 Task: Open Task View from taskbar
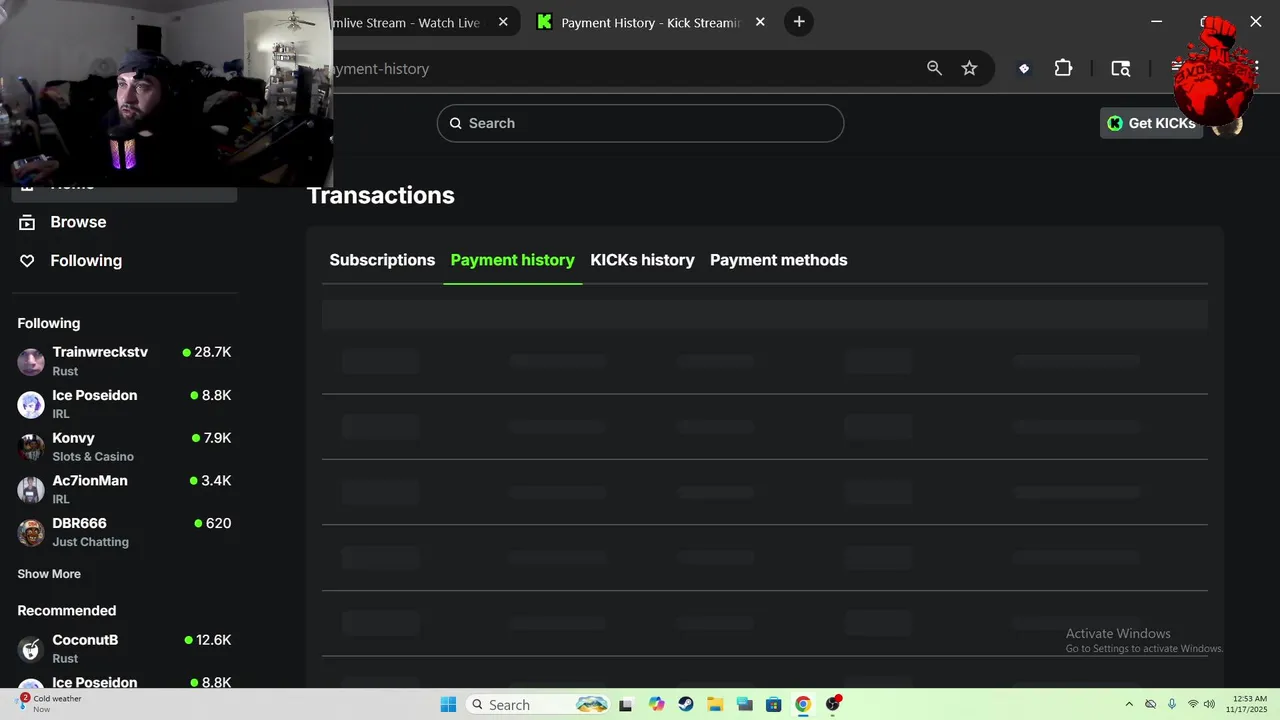pos(626,704)
